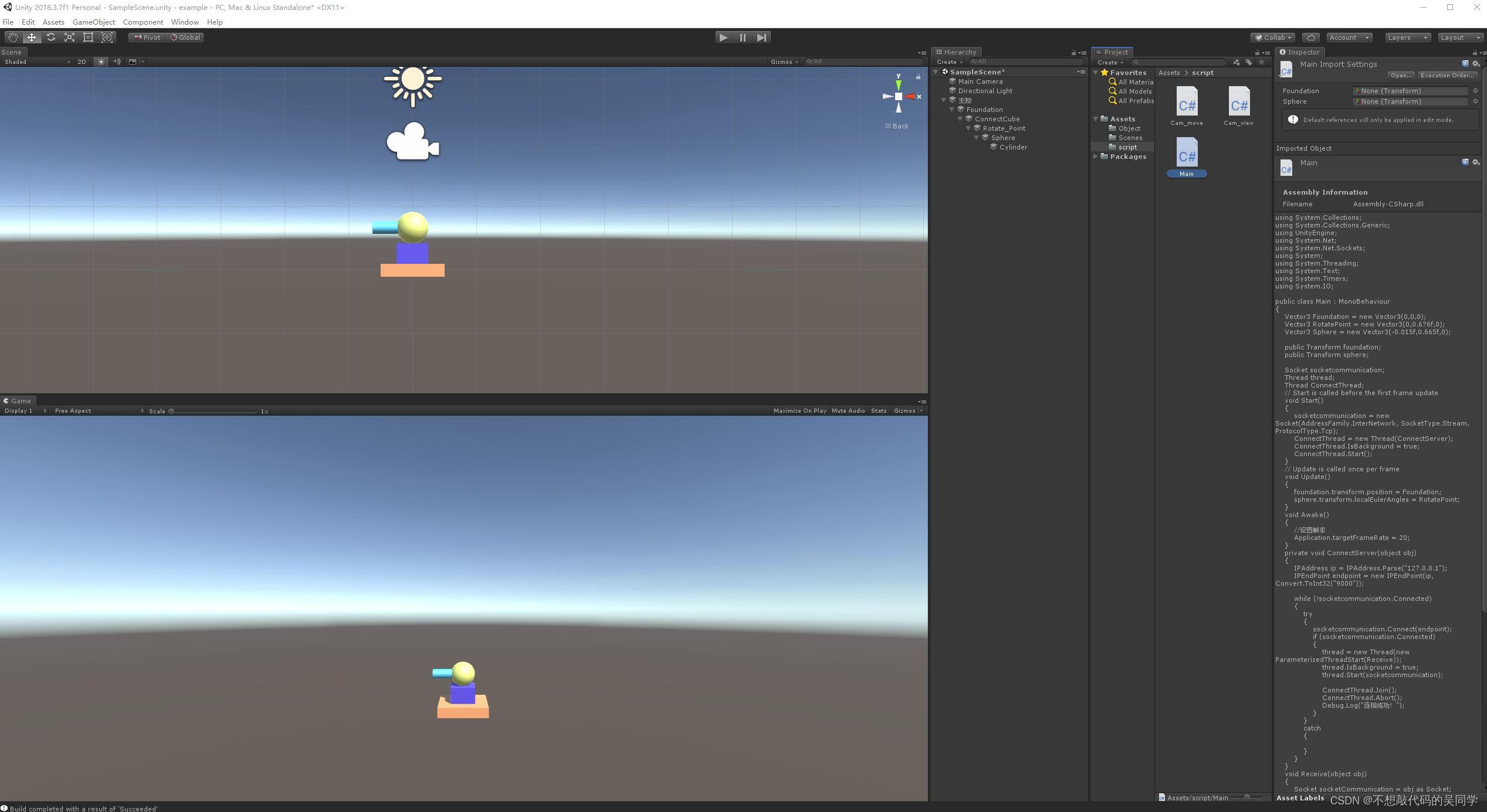Toggle Mute Audio in Game view
1487x812 pixels.
pos(848,411)
